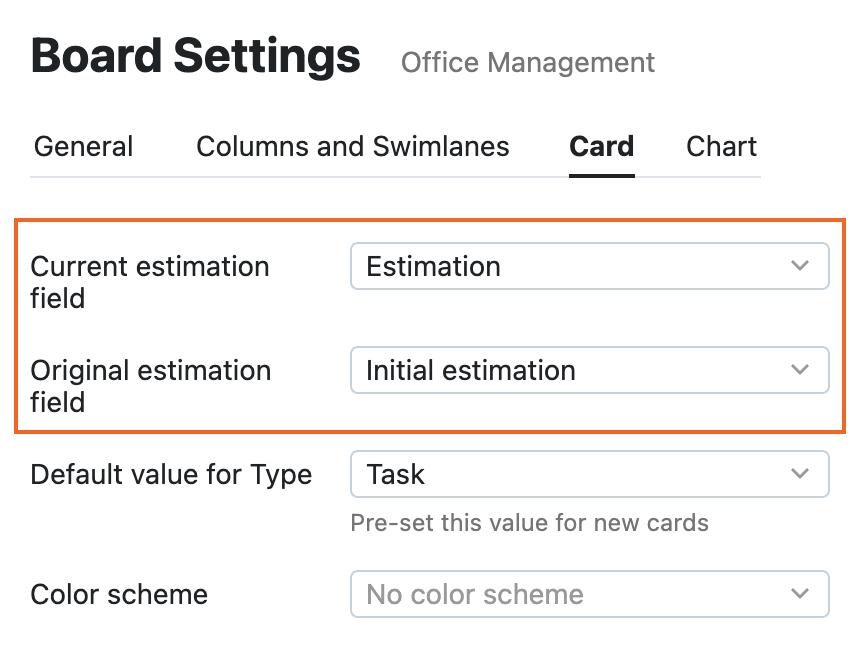Open the Color scheme dropdown

click(x=589, y=595)
